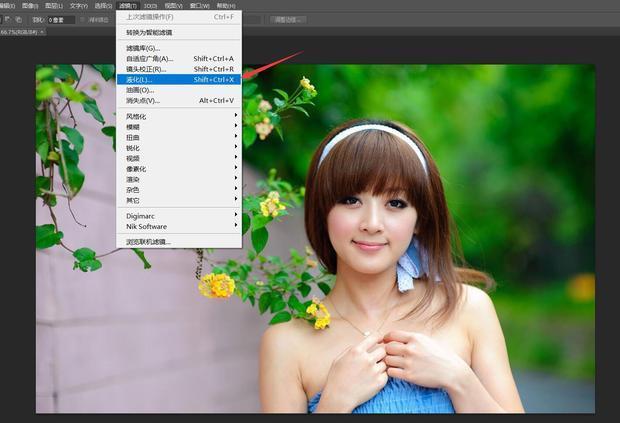
Task: Click 浏览联机滤镜 browse online filters
Action: point(148,242)
